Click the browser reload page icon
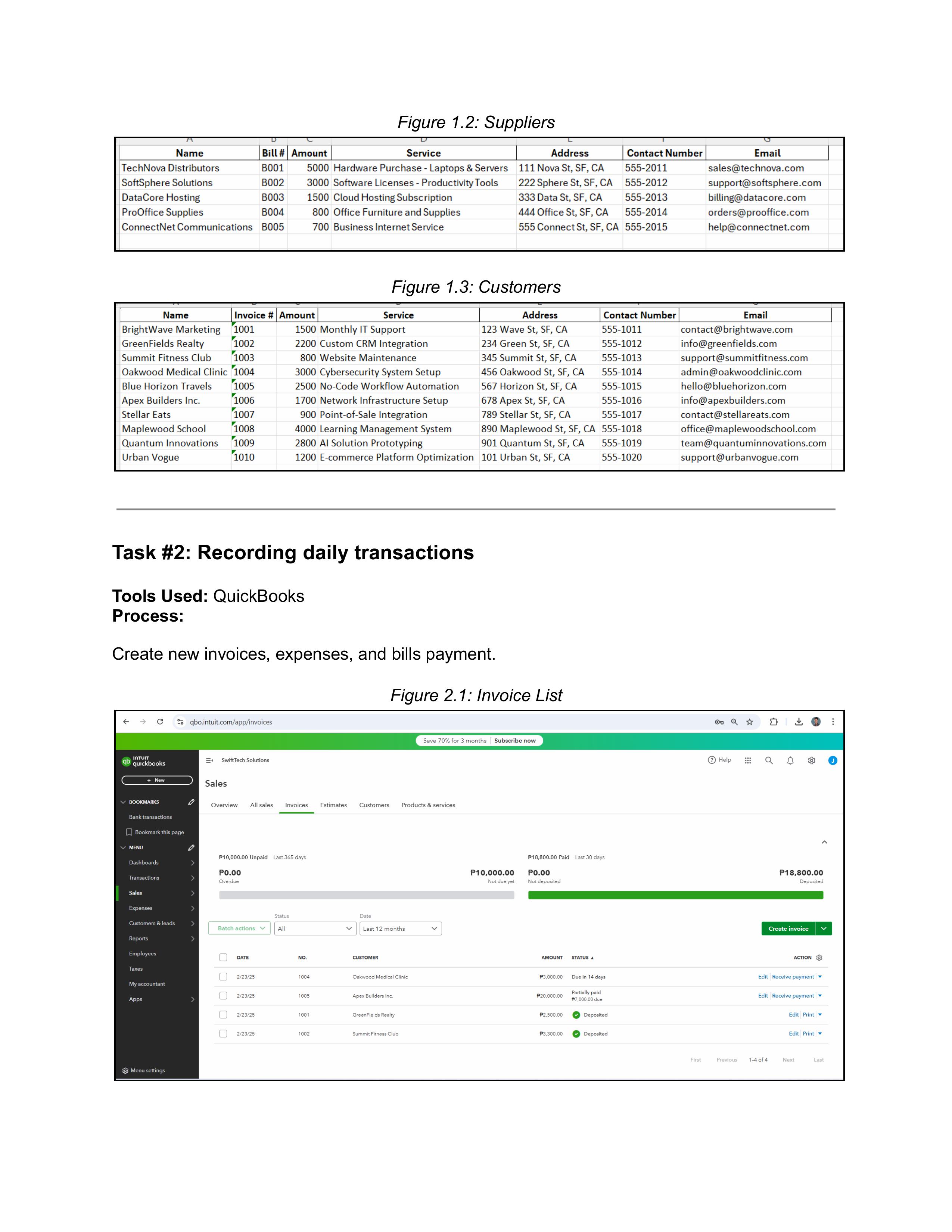 pos(160,722)
